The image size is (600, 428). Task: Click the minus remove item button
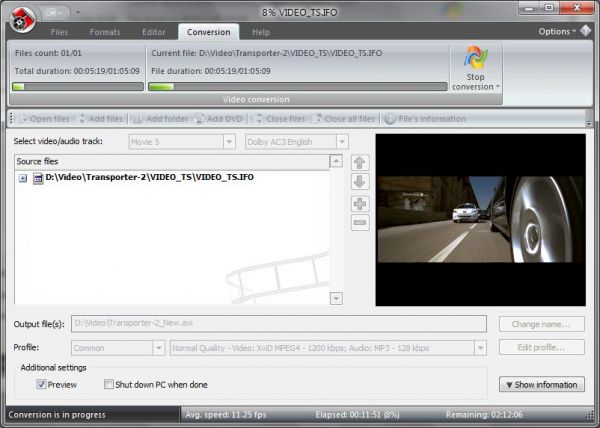point(360,223)
